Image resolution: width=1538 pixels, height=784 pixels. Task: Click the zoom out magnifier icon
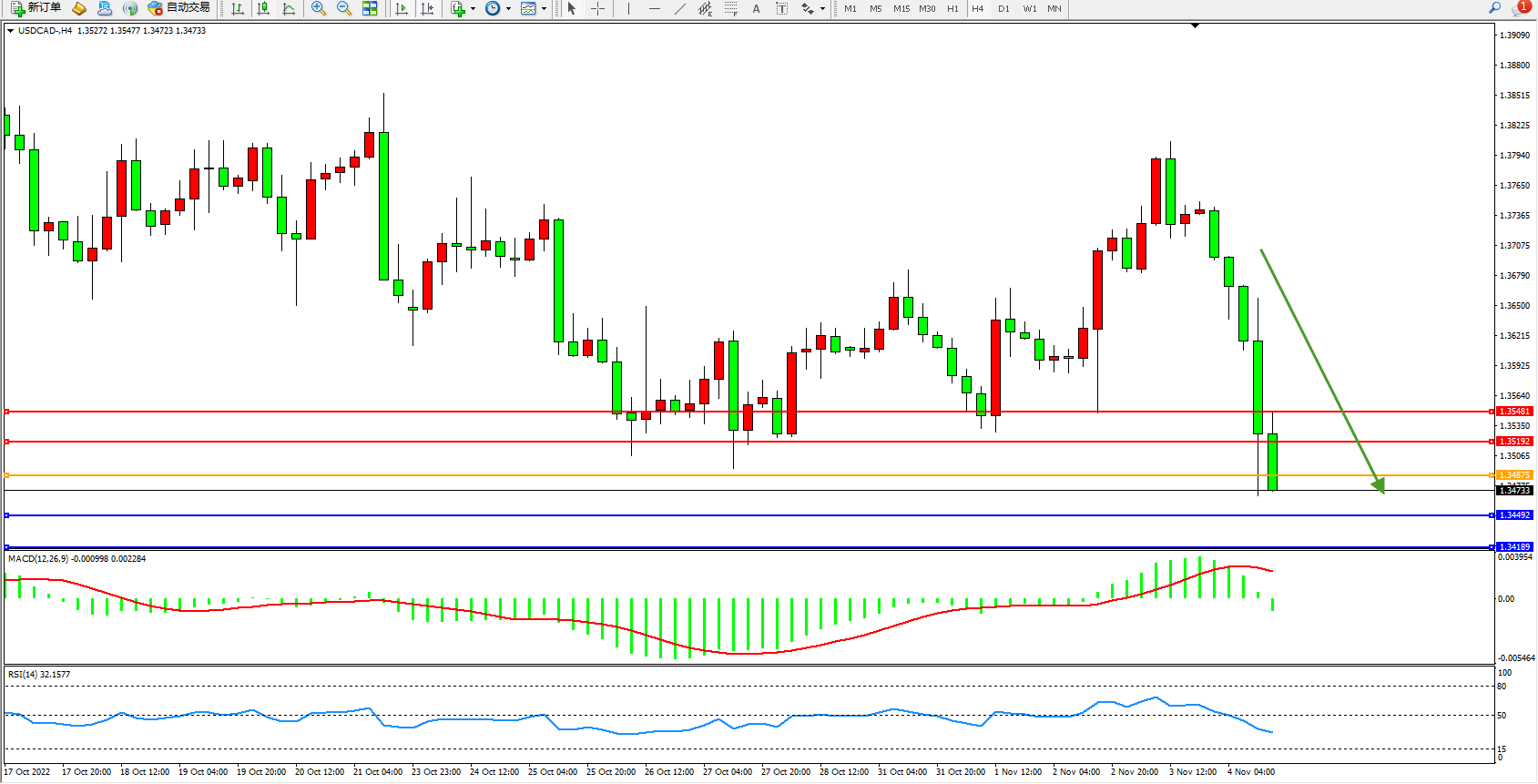click(x=344, y=8)
